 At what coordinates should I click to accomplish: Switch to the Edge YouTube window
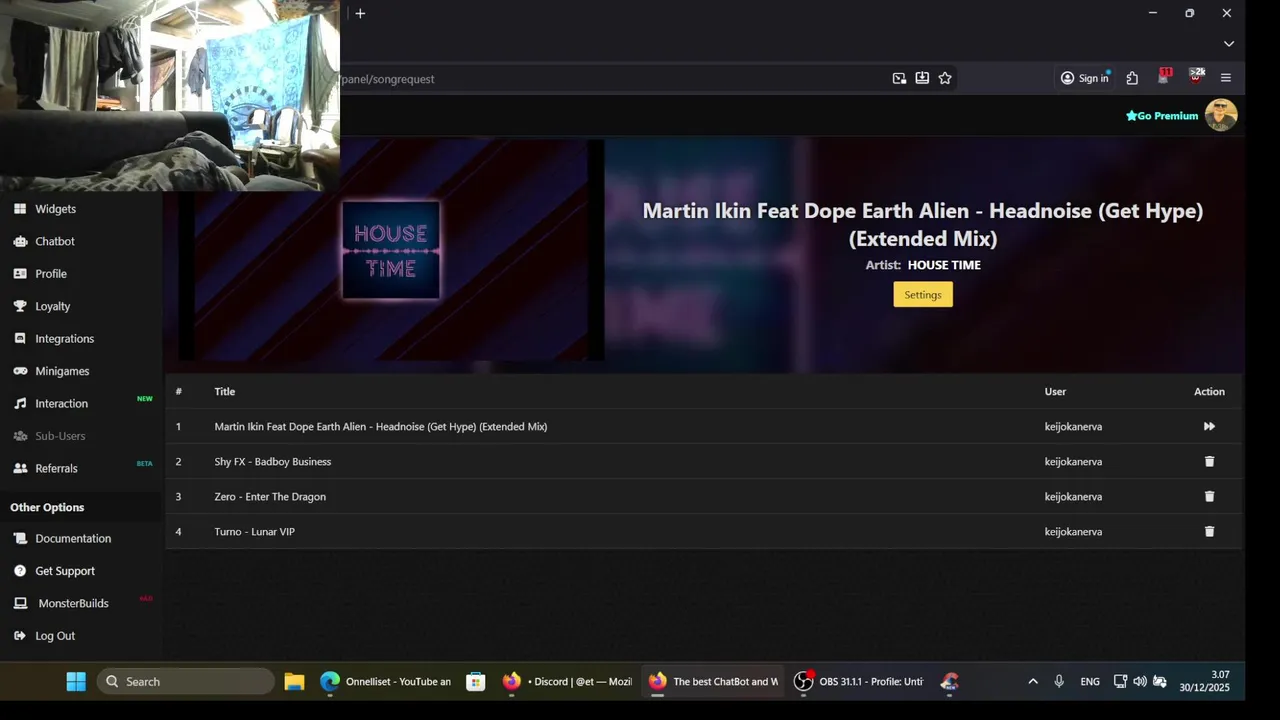click(x=386, y=682)
